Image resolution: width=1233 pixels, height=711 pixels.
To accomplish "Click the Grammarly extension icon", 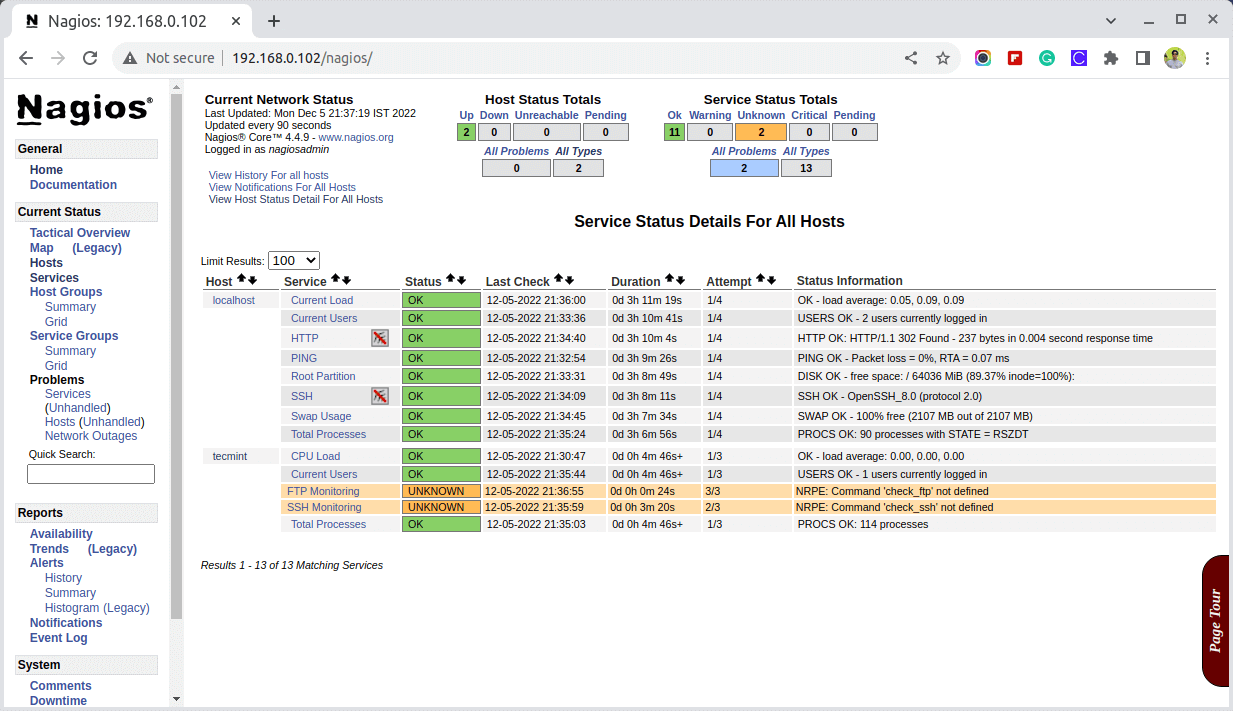I will click(x=1046, y=58).
